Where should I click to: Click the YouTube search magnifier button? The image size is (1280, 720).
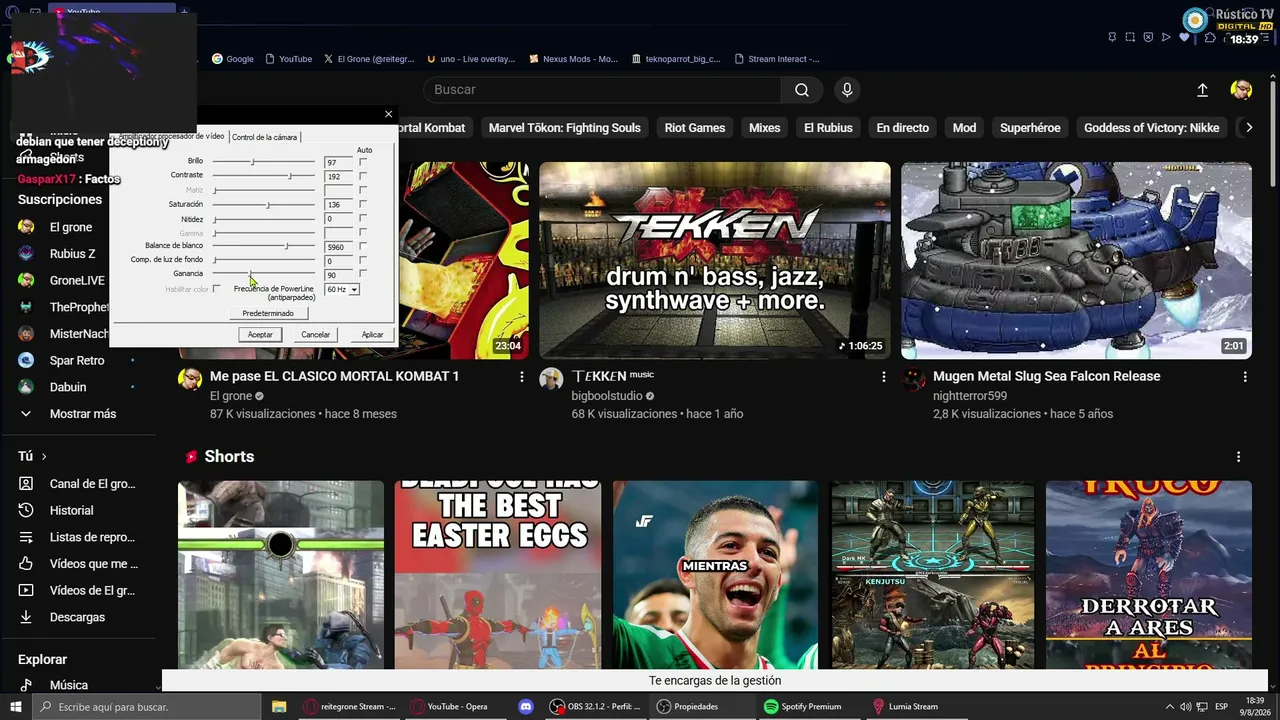pyautogui.click(x=802, y=90)
